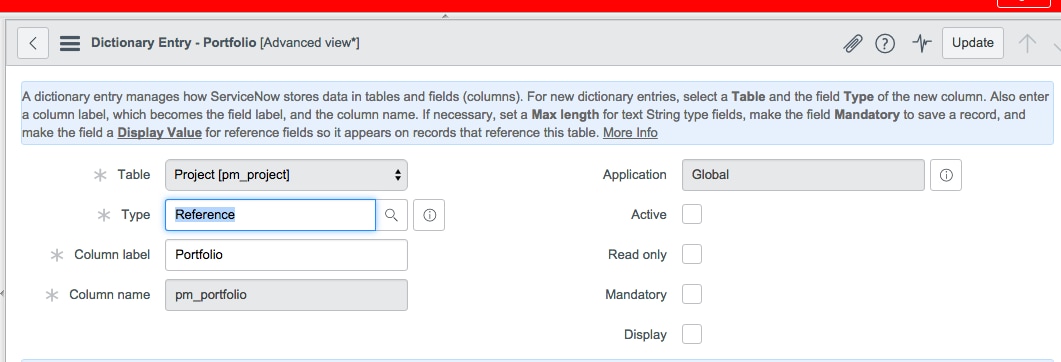Screen dimensions: 1061x362
Task: Open the Table dropdown showing Project [pm_project]
Action: (286, 175)
